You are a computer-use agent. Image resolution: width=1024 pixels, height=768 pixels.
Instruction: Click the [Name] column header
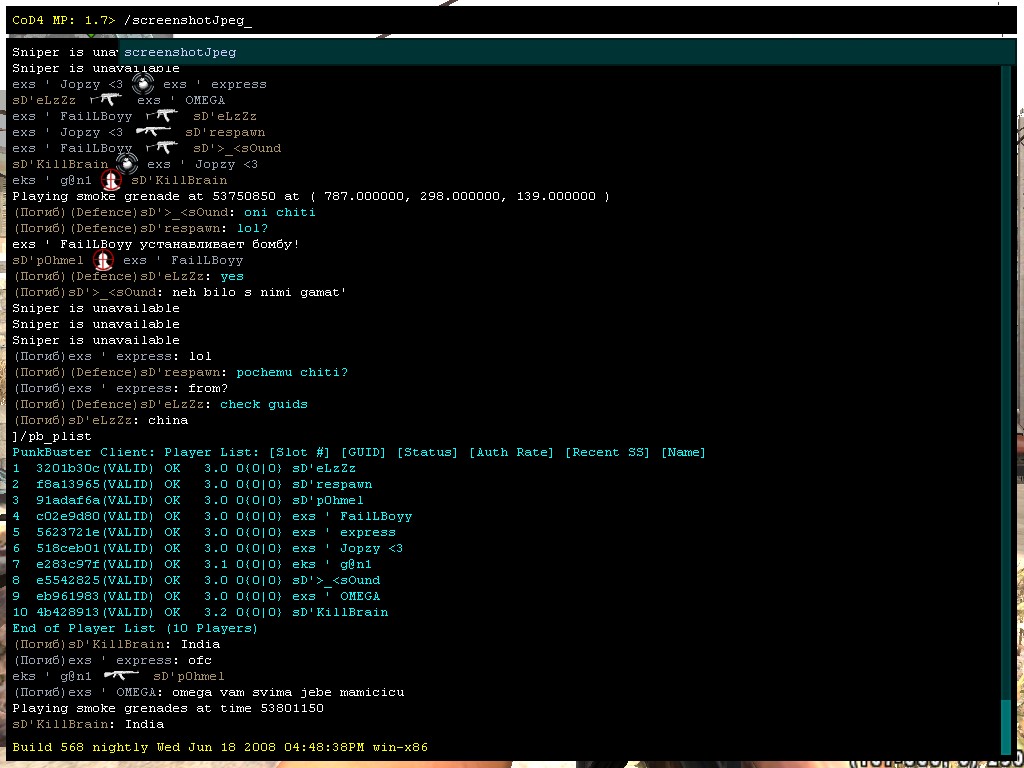point(683,452)
